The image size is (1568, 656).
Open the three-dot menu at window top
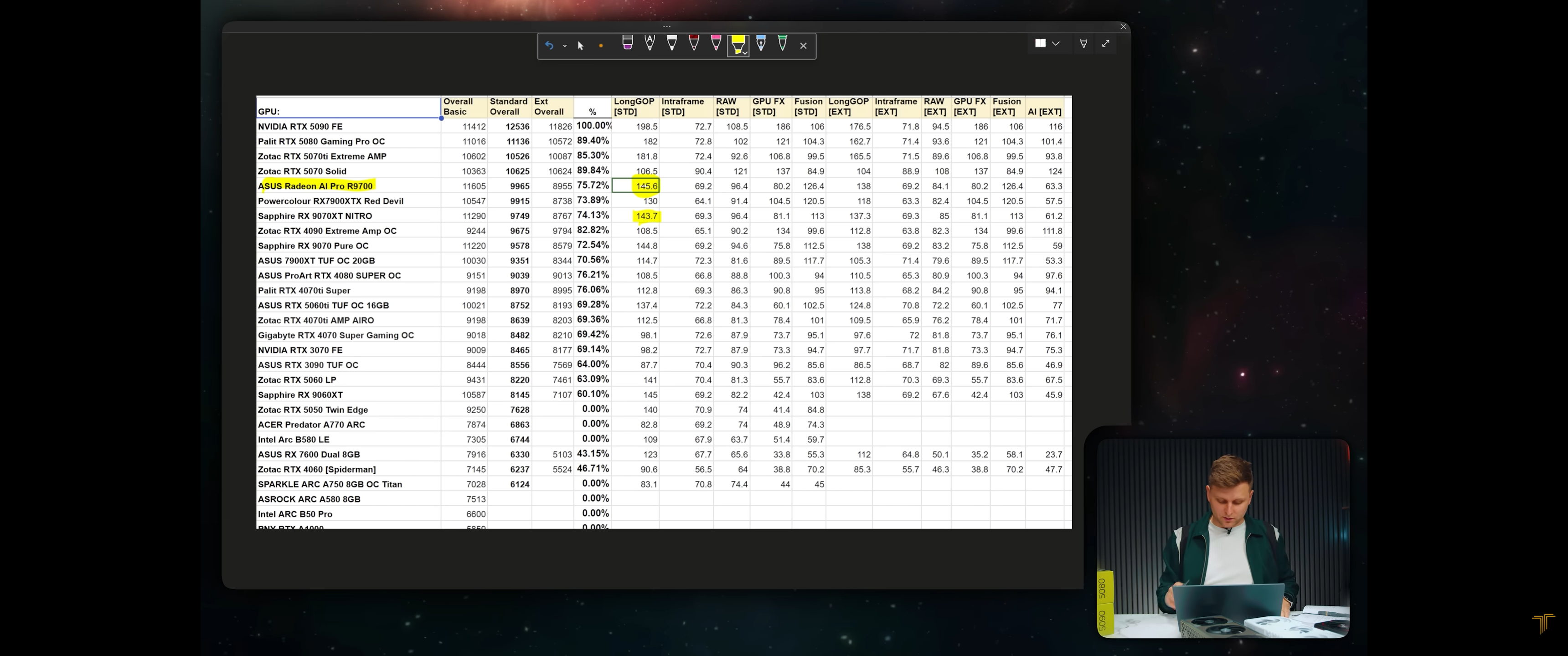(x=666, y=26)
